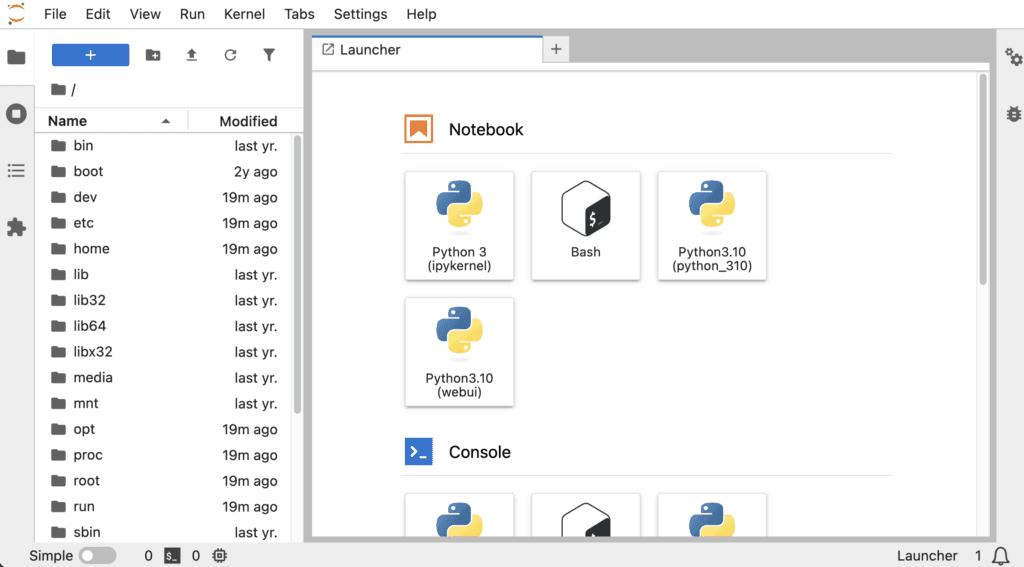
Task: Show the Table of Contents panel
Action: [x=16, y=170]
